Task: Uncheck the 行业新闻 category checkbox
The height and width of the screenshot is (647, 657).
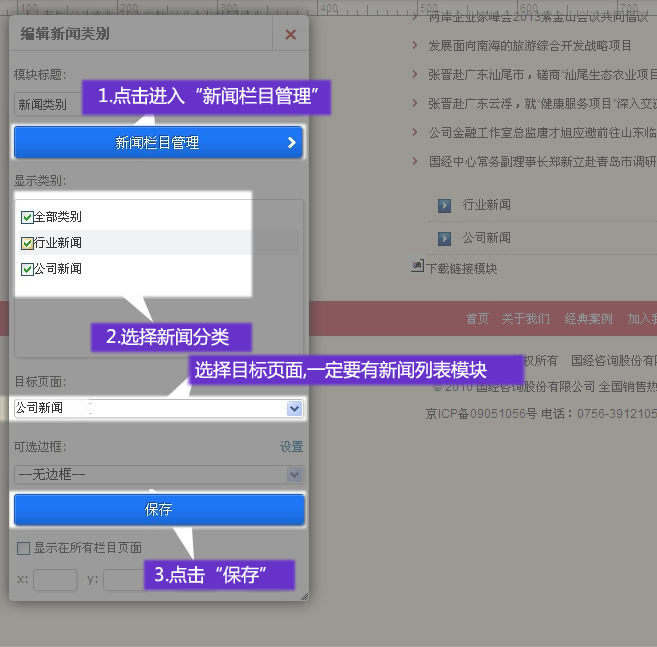Action: (27, 243)
